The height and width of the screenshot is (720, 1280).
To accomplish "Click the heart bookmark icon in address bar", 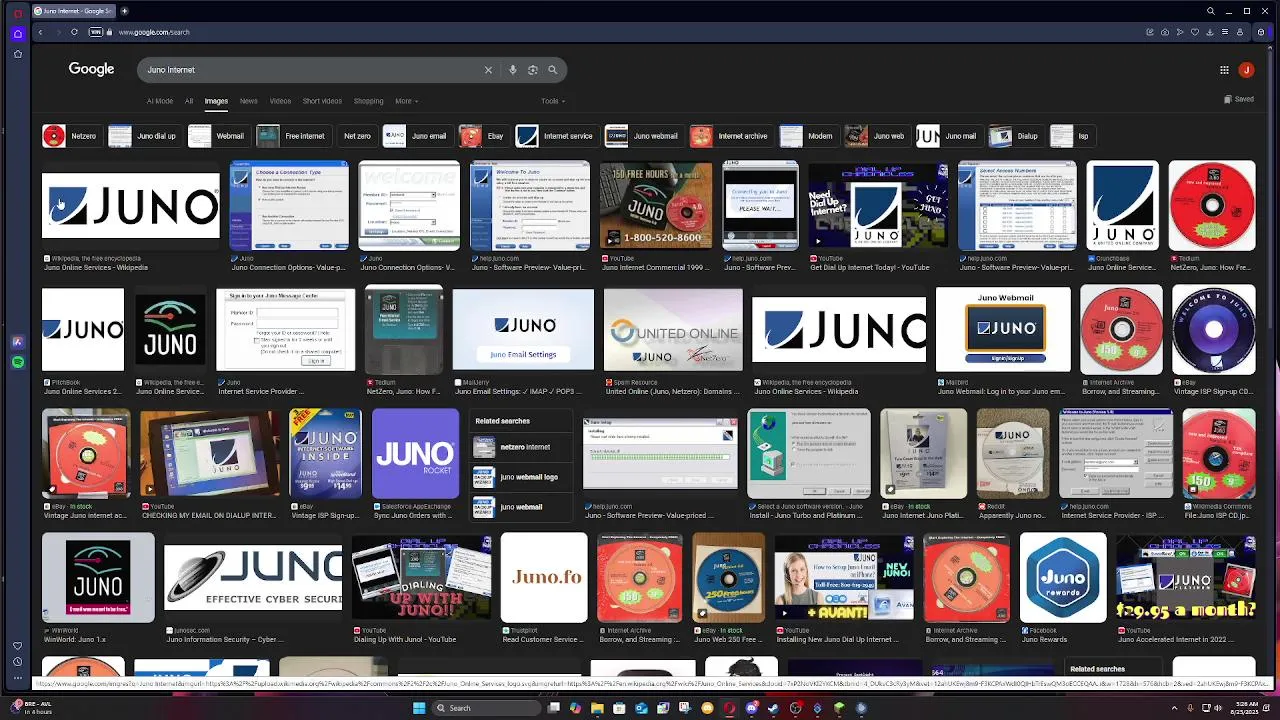I will (1195, 32).
